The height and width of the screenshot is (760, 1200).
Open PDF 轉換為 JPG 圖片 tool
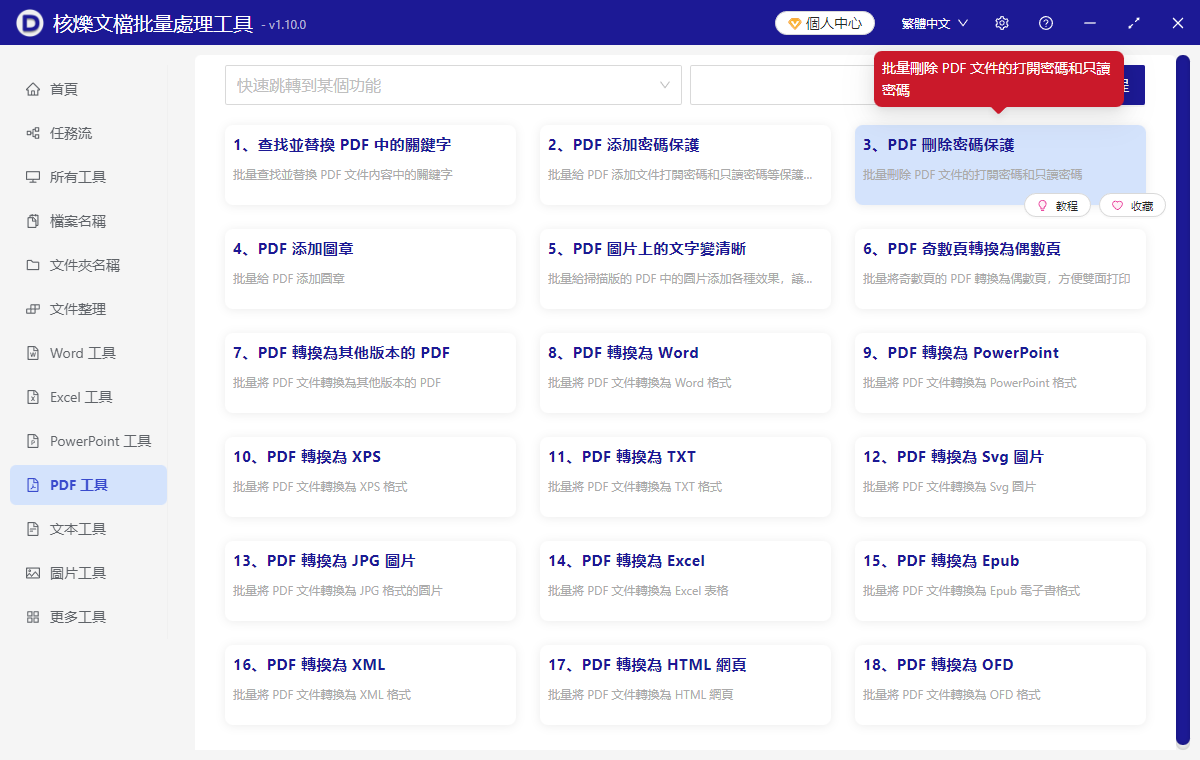coord(371,581)
